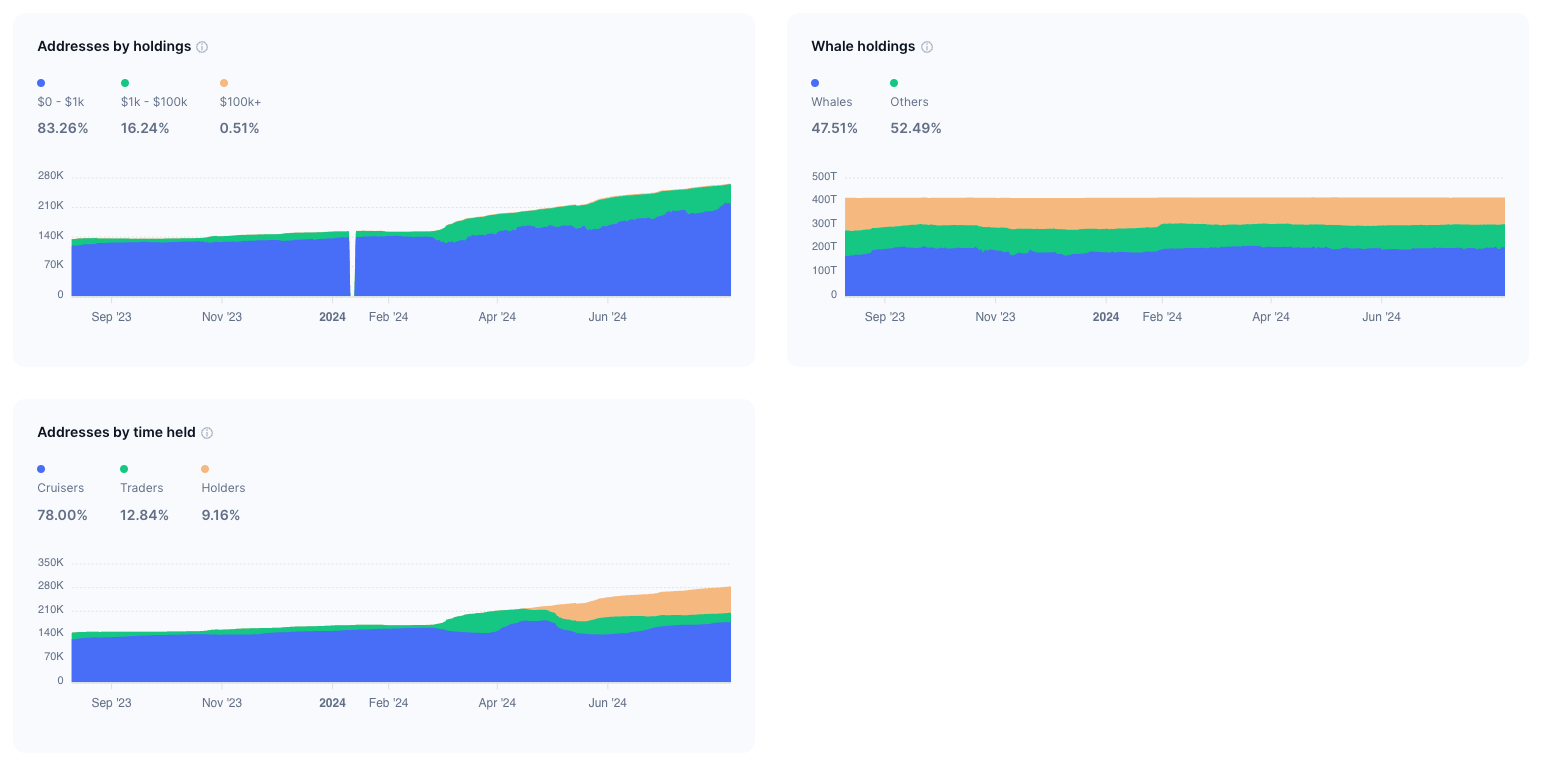Click the blue Whales area in Whale holdings chart
The image size is (1547, 767).
pos(1175,272)
